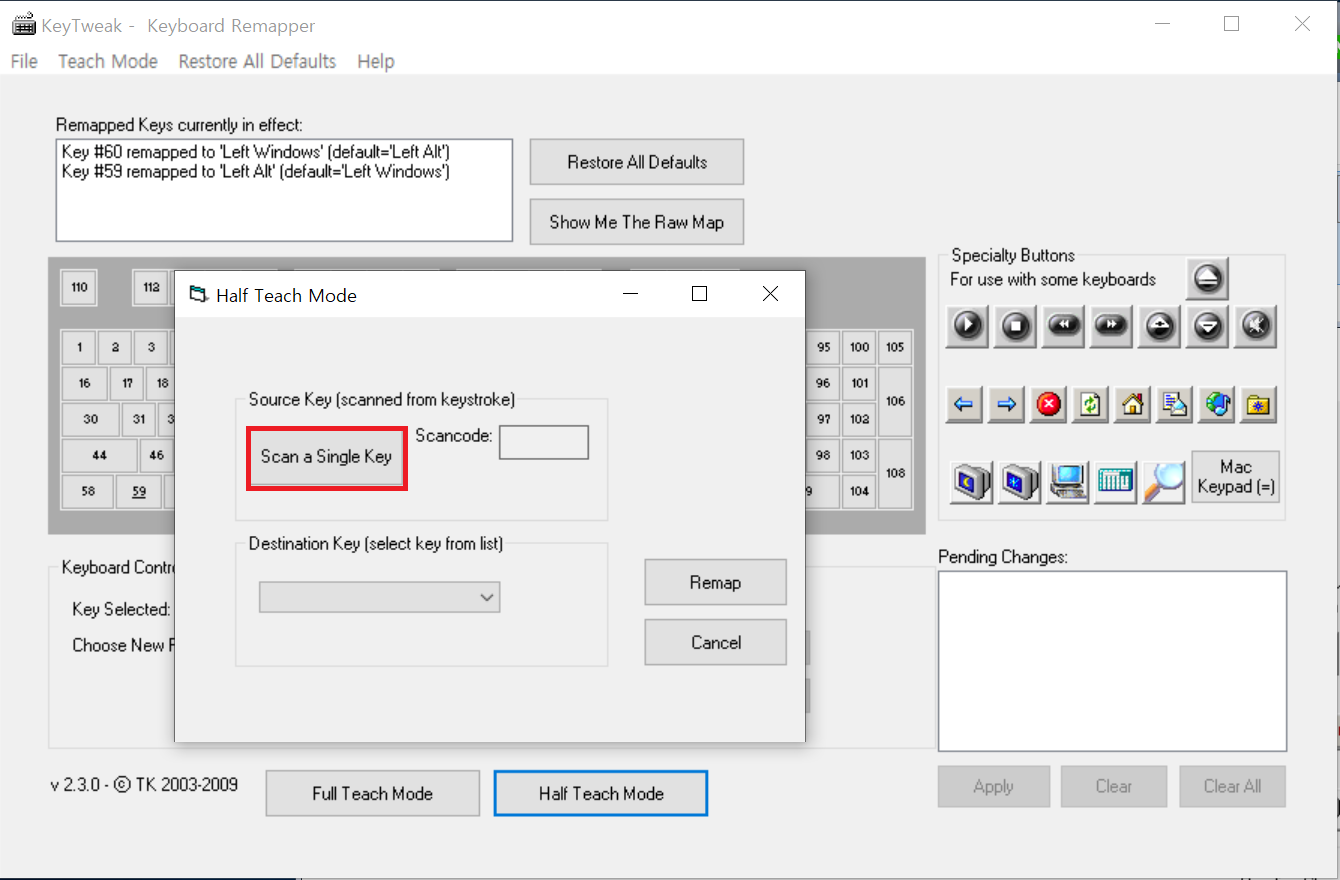This screenshot has width=1340, height=880.
Task: Click Cancel in Half Teach Mode dialog
Action: point(715,642)
